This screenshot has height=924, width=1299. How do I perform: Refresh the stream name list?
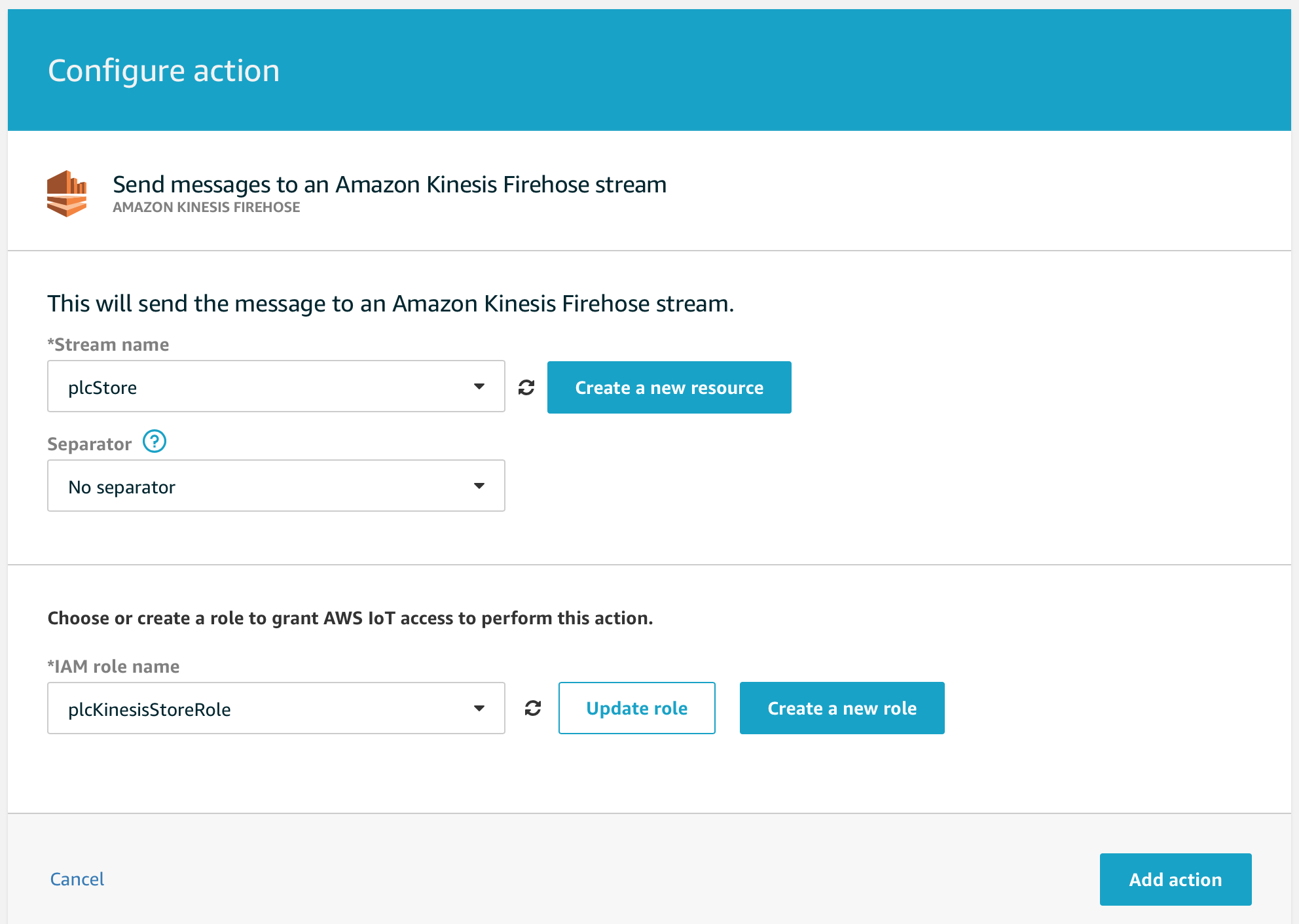click(526, 387)
